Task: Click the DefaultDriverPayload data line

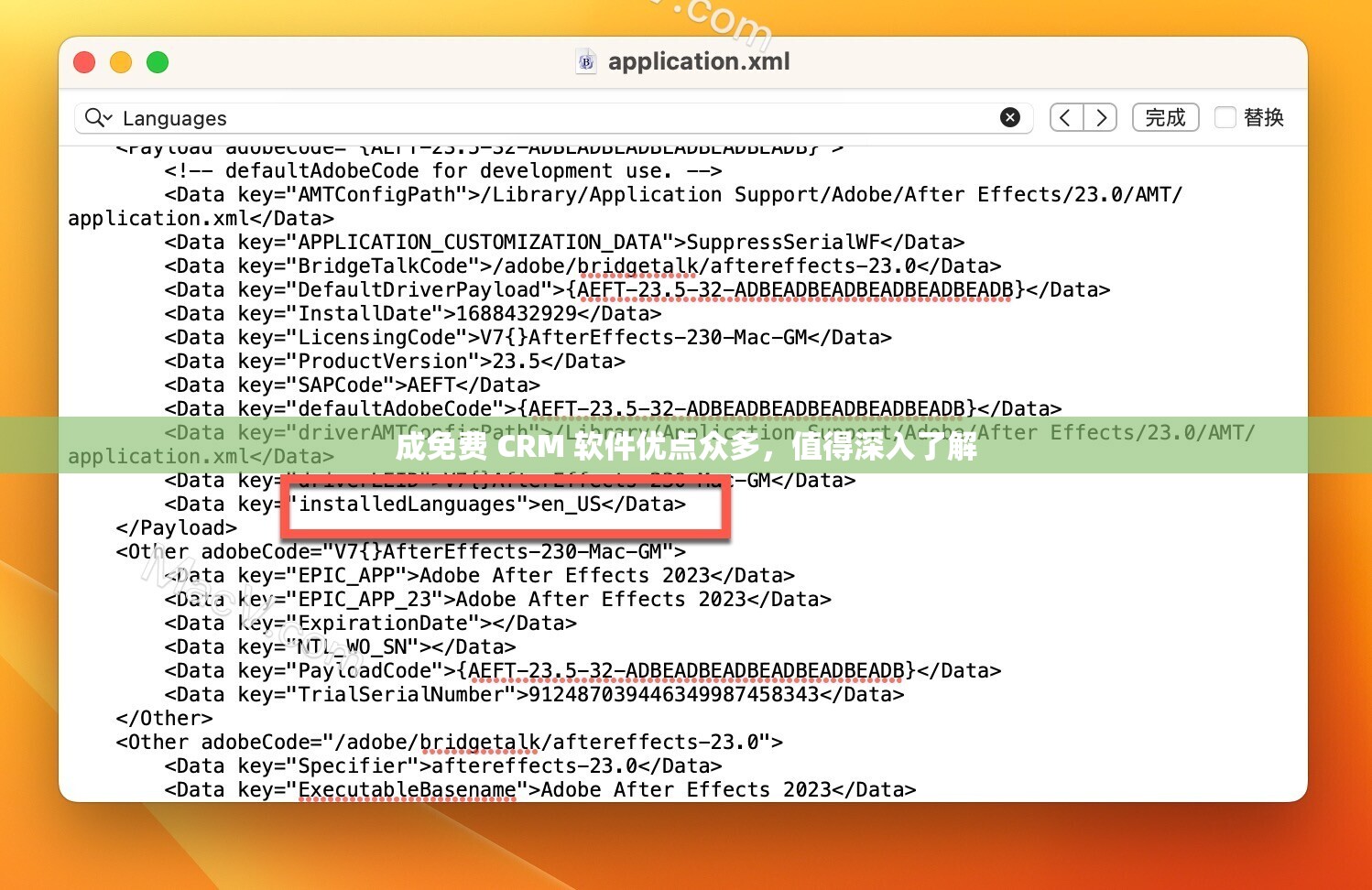Action: tap(637, 290)
